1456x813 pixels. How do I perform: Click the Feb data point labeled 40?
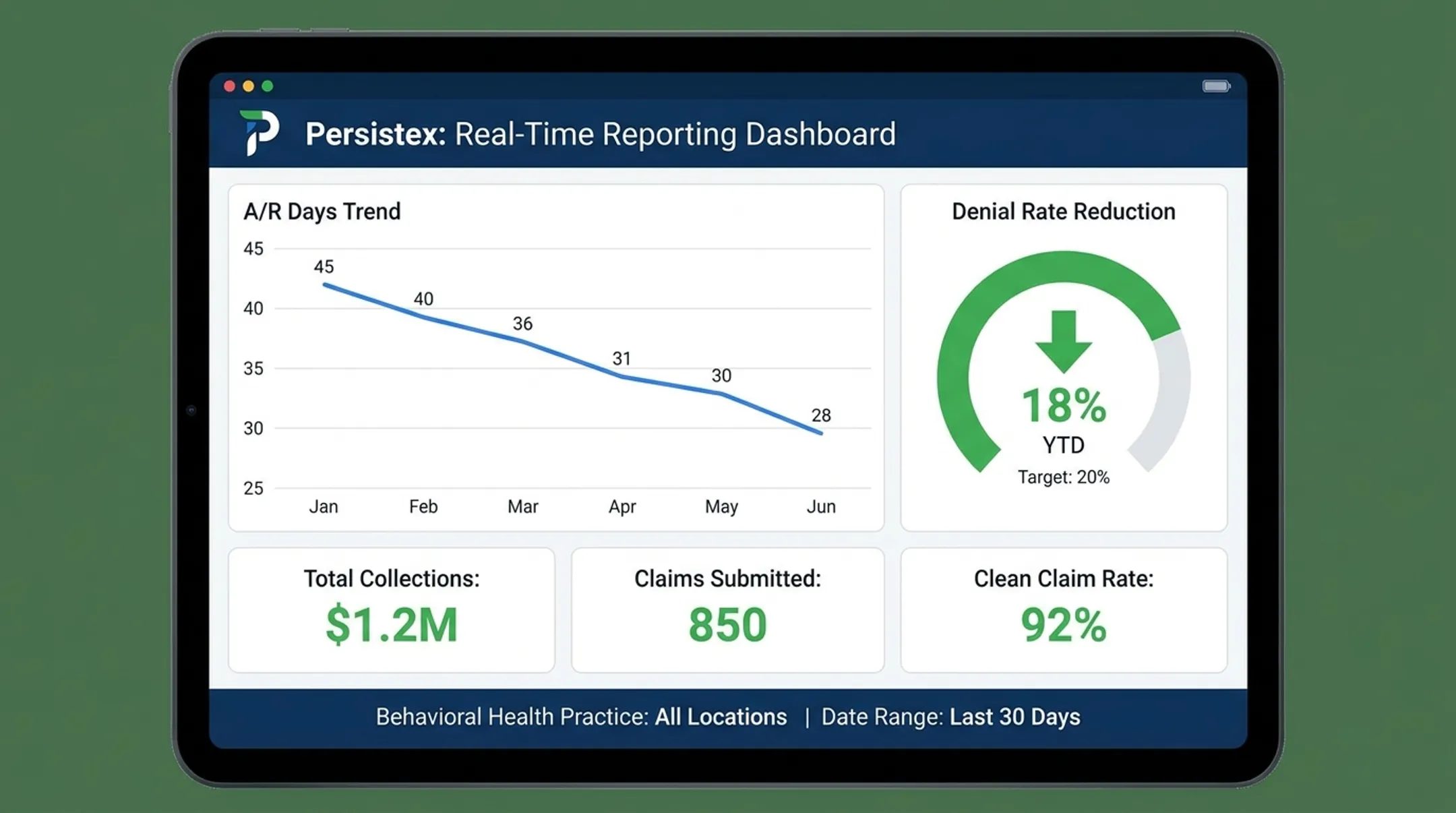423,316
